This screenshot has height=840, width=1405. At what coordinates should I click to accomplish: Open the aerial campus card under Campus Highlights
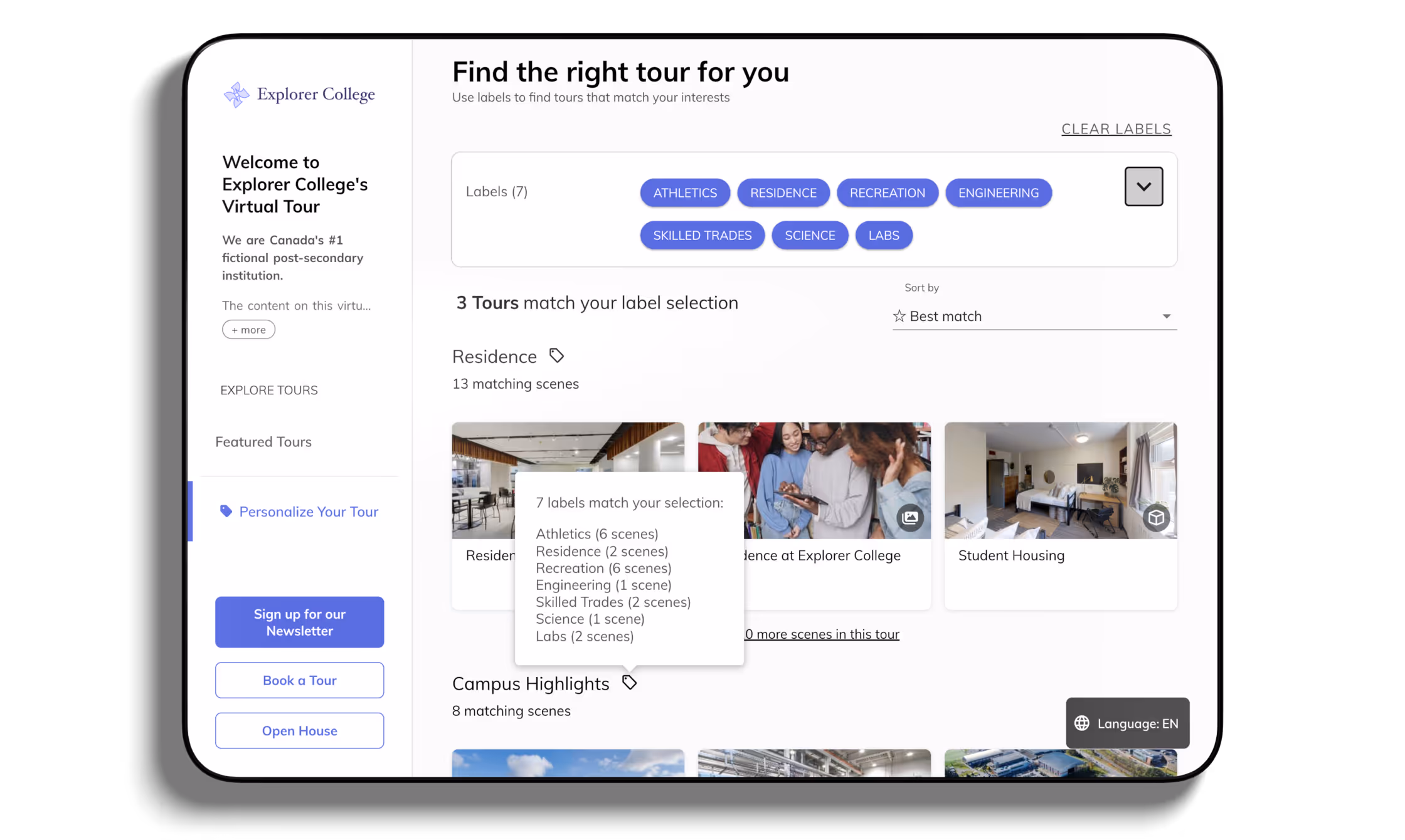pos(1061,763)
